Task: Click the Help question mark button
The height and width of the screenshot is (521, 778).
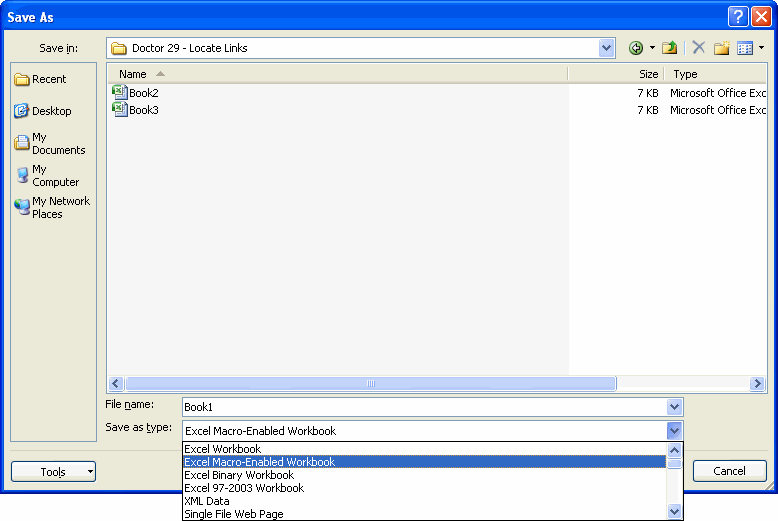Action: tap(738, 17)
